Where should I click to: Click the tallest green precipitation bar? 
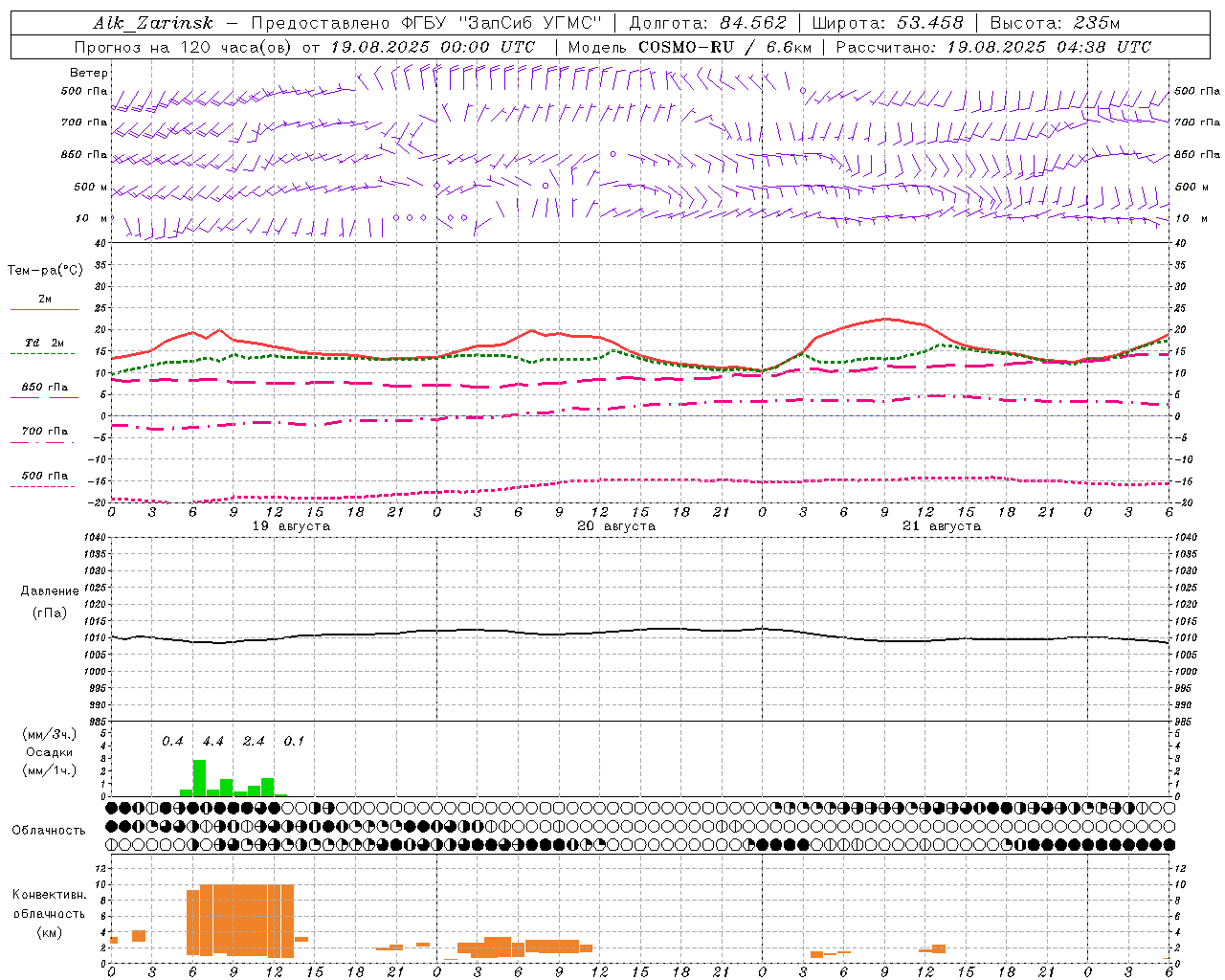199,778
